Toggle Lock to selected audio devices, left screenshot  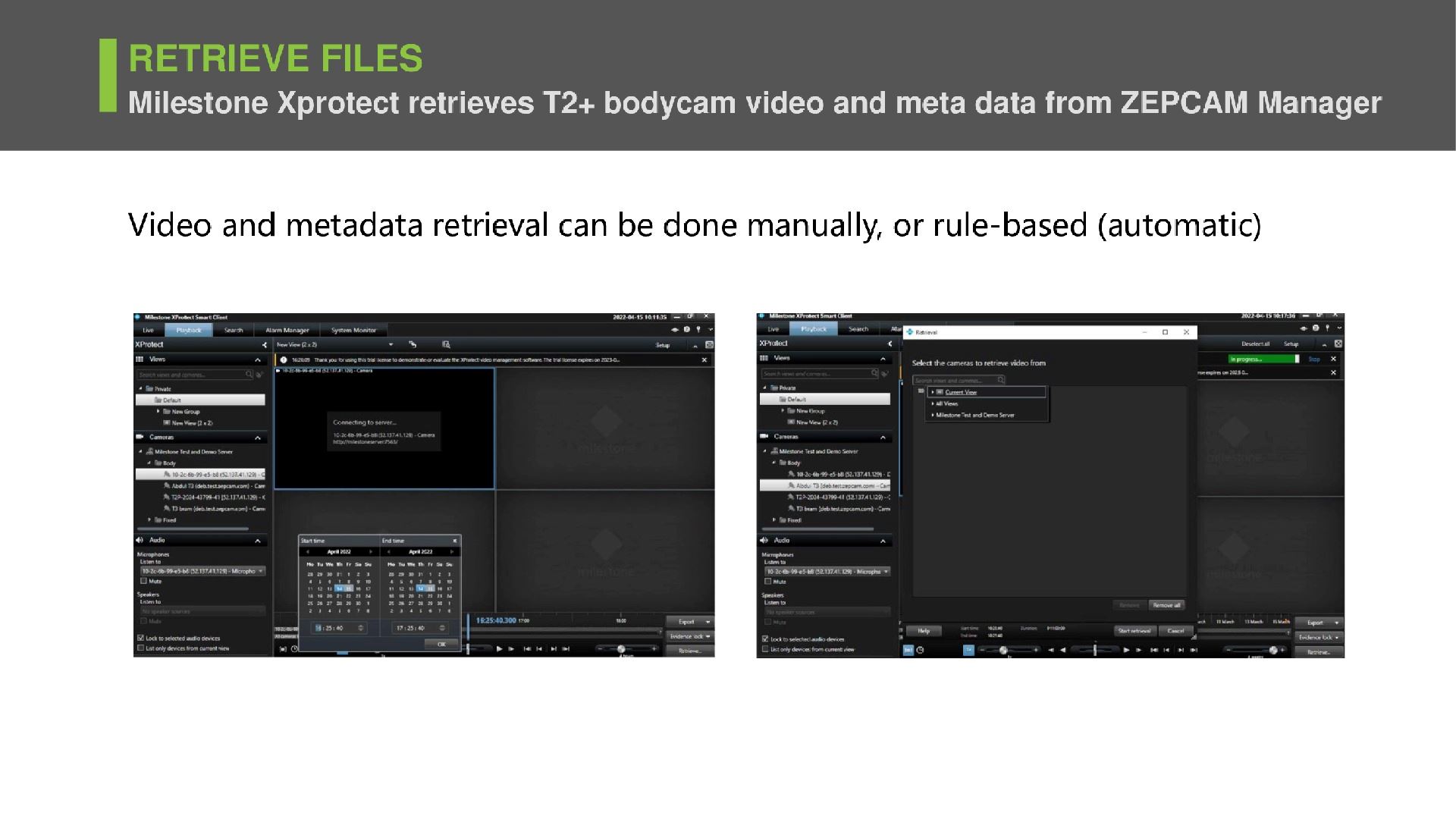click(140, 639)
